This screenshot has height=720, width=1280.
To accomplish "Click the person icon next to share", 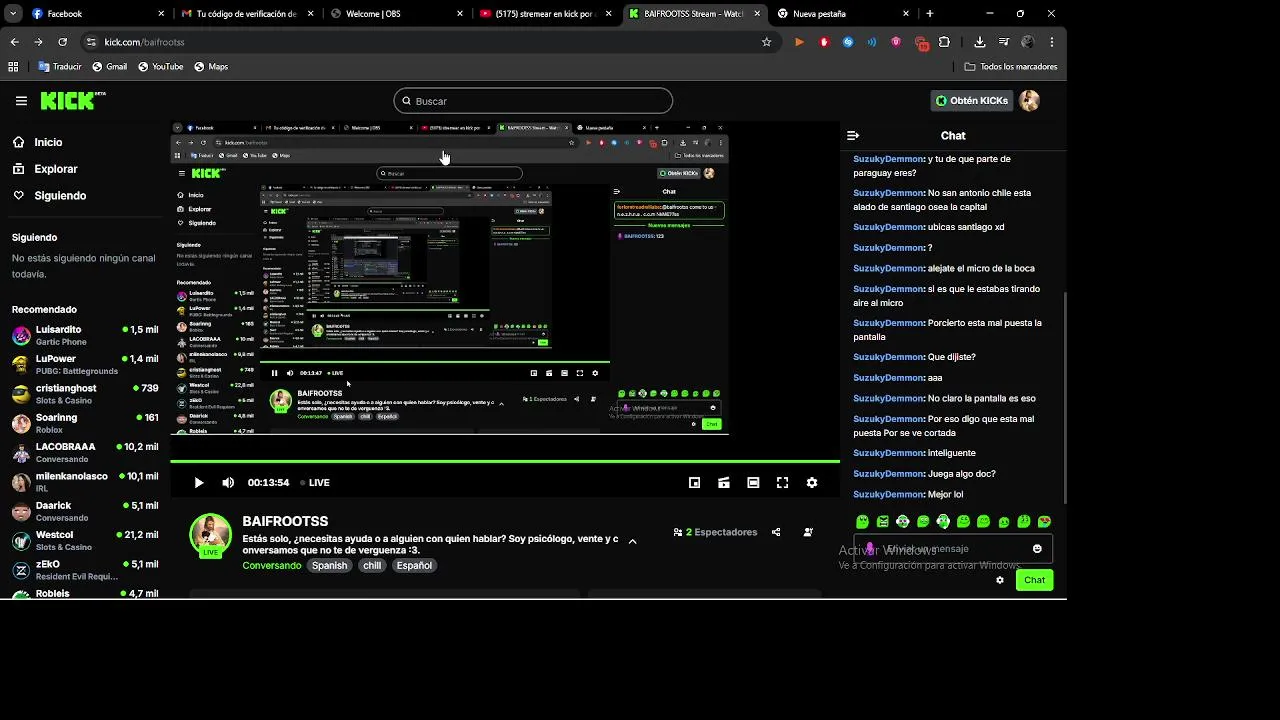I will pos(808,532).
